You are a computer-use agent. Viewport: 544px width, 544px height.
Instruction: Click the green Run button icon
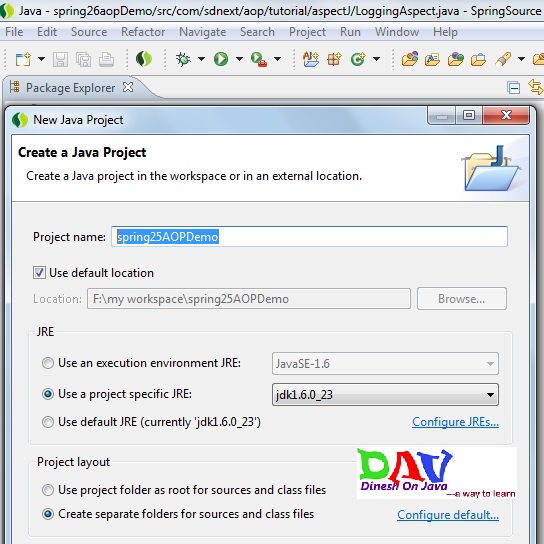click(x=221, y=59)
